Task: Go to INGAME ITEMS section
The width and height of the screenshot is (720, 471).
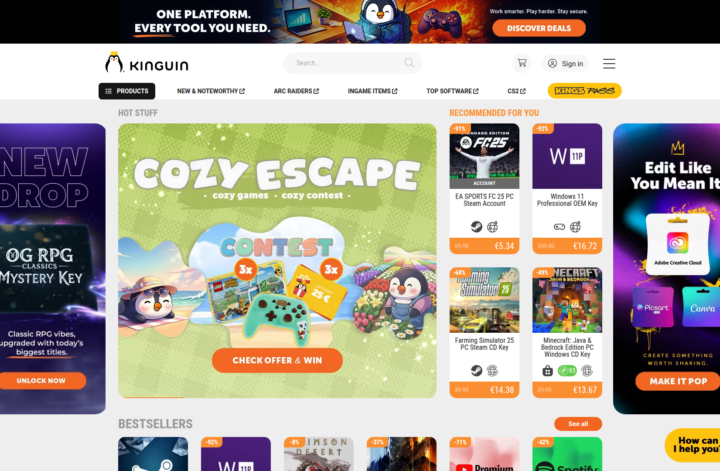Action: 372,91
